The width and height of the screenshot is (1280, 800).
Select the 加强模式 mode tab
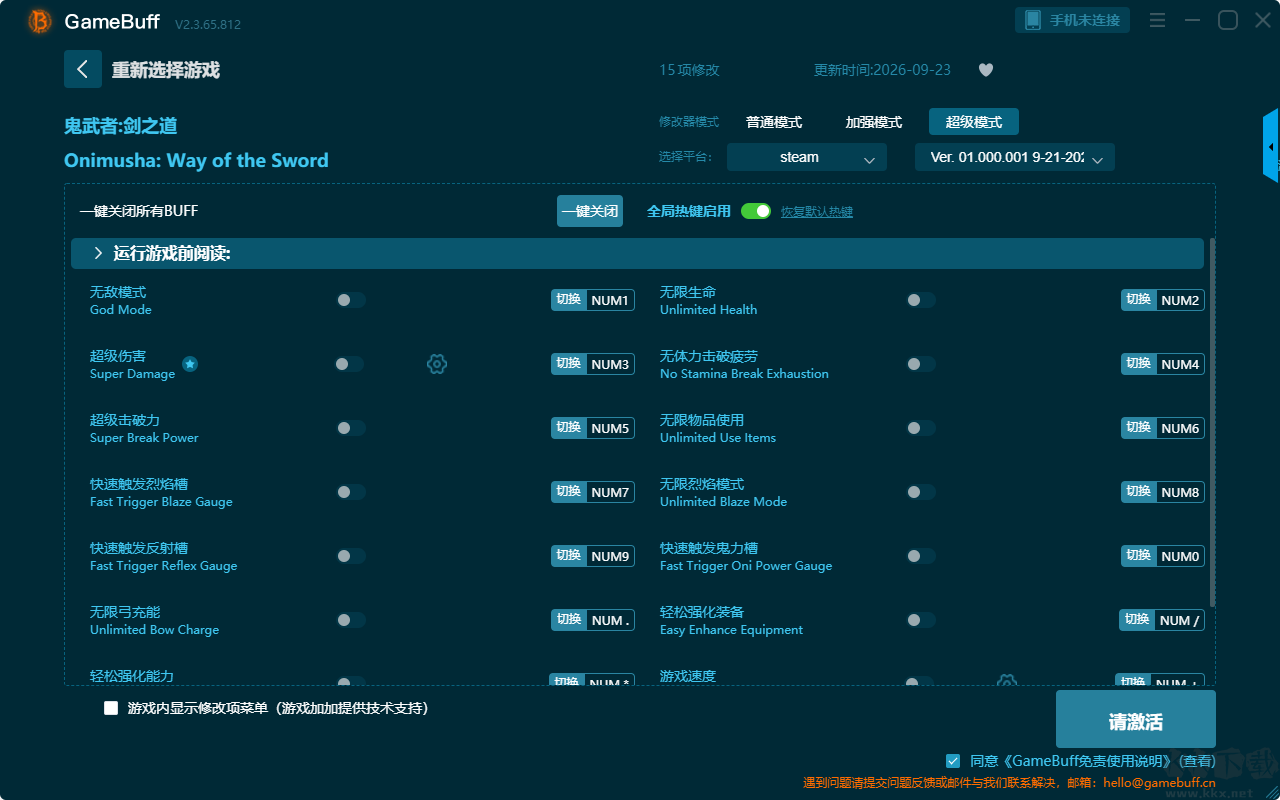pyautogui.click(x=874, y=122)
